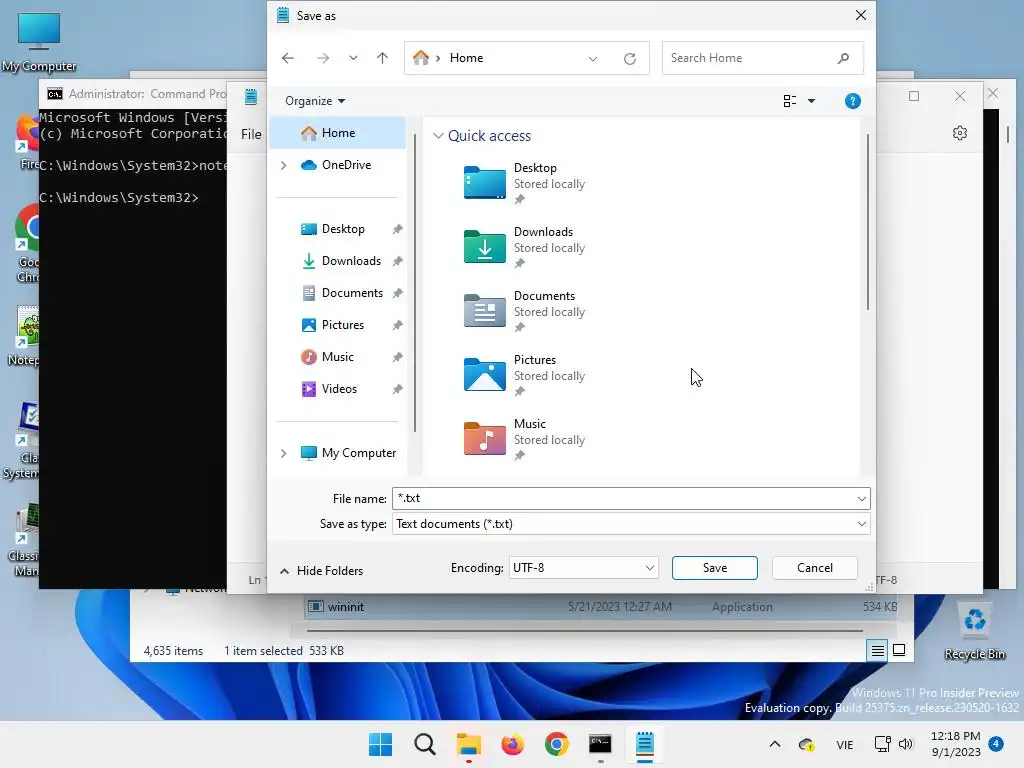This screenshot has height=768, width=1024.
Task: Select the Desktop folder in Quick access
Action: (525, 183)
